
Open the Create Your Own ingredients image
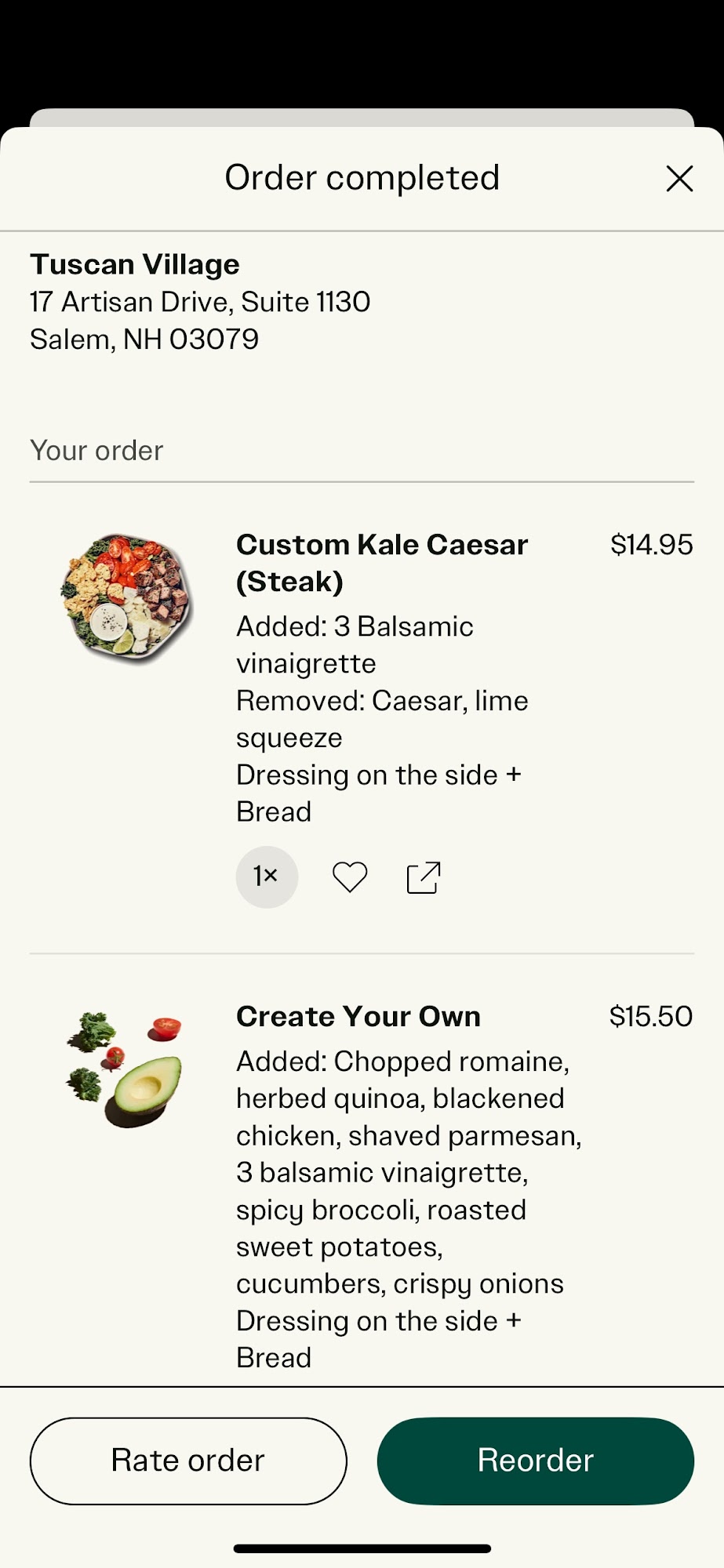click(x=126, y=1069)
